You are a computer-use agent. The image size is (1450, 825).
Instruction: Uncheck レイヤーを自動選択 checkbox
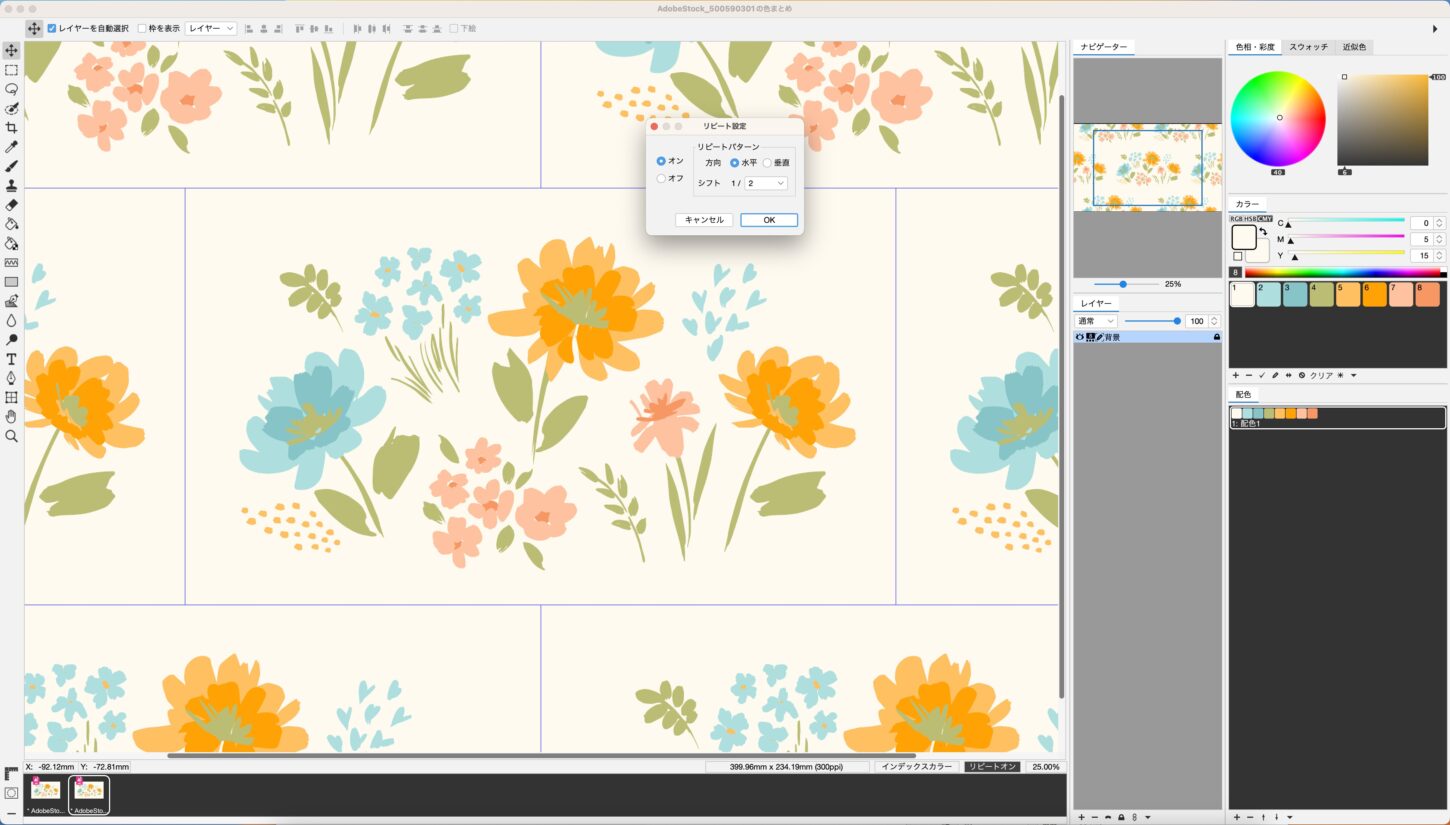tap(52, 28)
